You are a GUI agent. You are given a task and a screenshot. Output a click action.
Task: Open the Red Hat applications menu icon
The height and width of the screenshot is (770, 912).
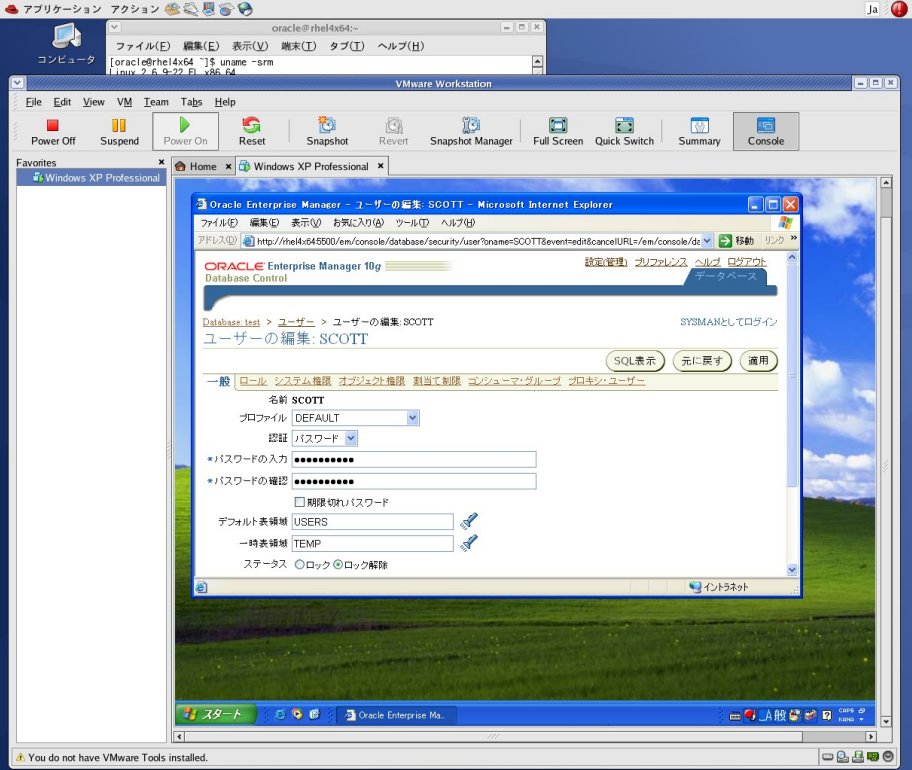pos(11,9)
